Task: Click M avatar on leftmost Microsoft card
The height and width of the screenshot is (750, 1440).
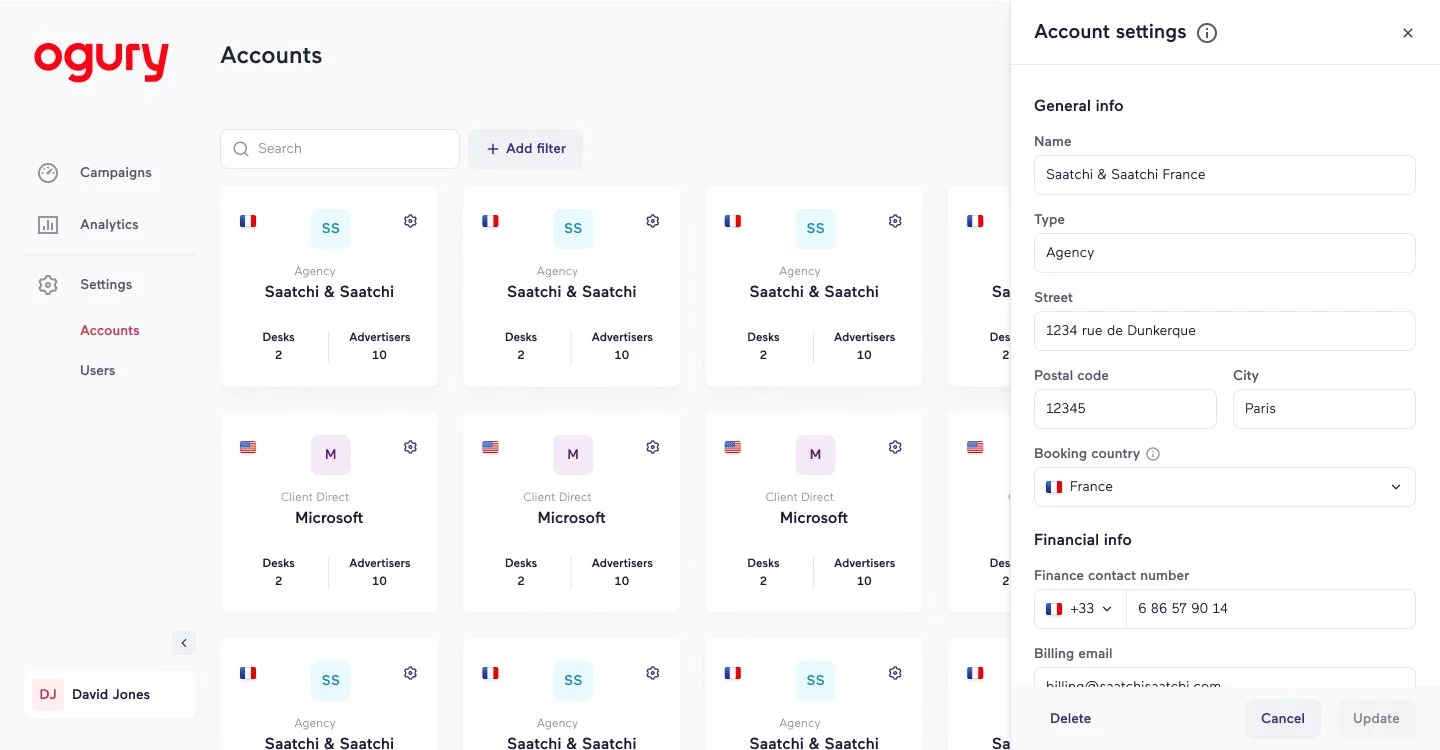Action: [x=331, y=455]
